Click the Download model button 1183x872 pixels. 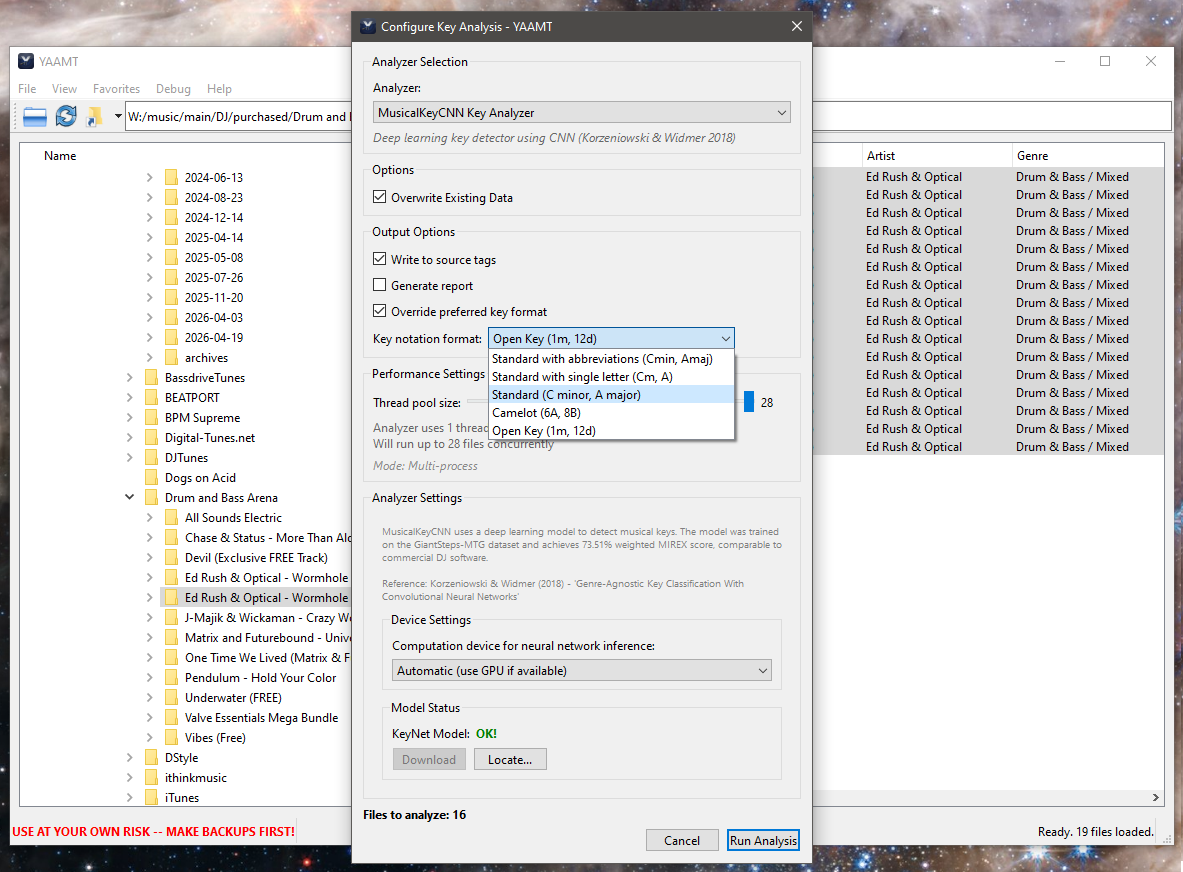429,760
